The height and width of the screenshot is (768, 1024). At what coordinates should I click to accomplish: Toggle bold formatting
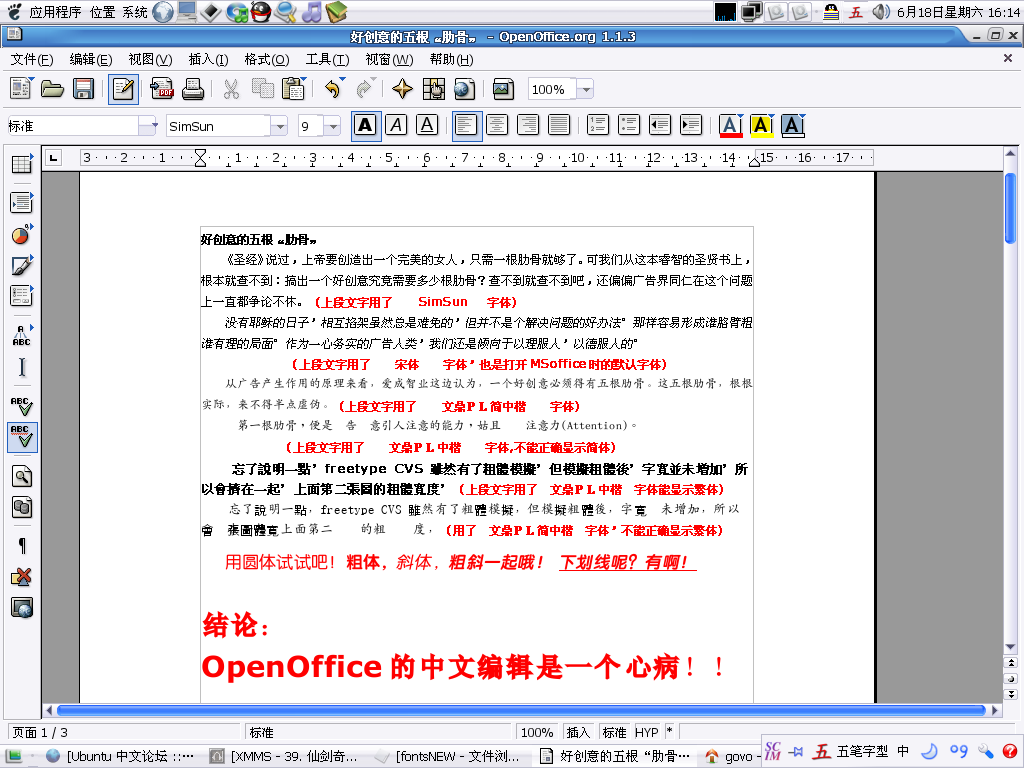click(366, 125)
